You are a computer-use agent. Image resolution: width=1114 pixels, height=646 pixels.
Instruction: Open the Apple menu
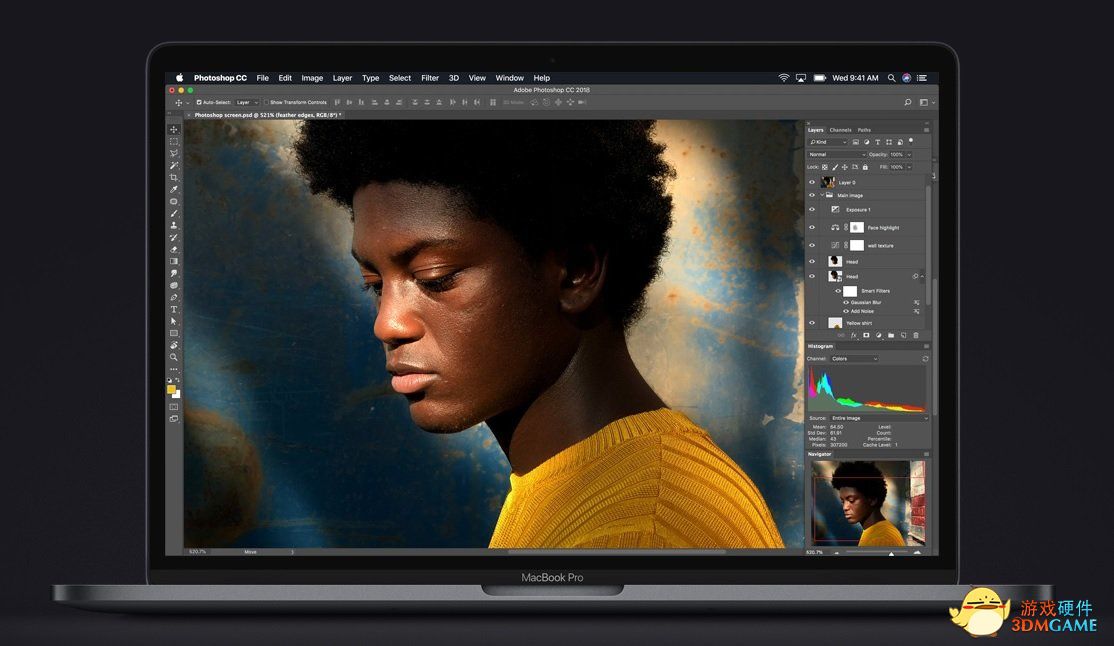(x=180, y=78)
